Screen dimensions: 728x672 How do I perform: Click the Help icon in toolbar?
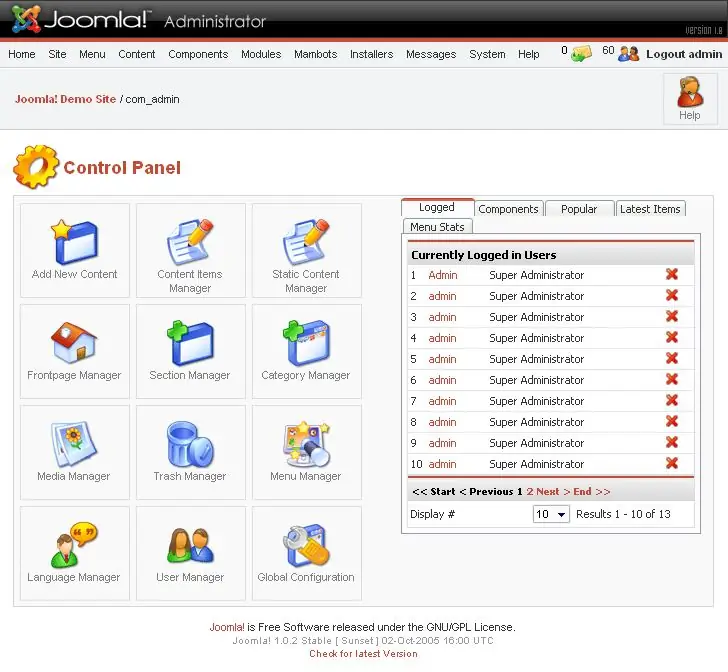(x=690, y=98)
